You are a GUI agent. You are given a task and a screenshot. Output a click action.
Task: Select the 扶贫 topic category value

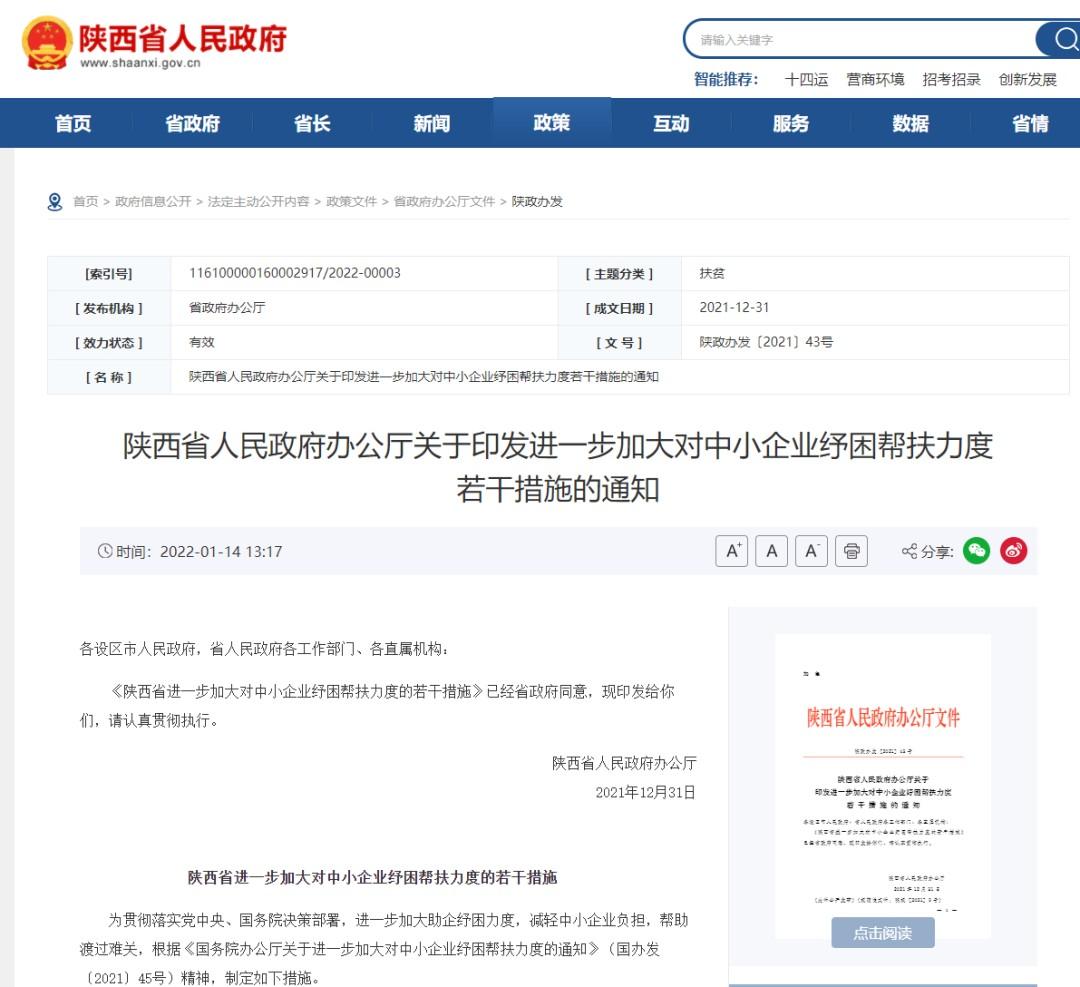[712, 273]
